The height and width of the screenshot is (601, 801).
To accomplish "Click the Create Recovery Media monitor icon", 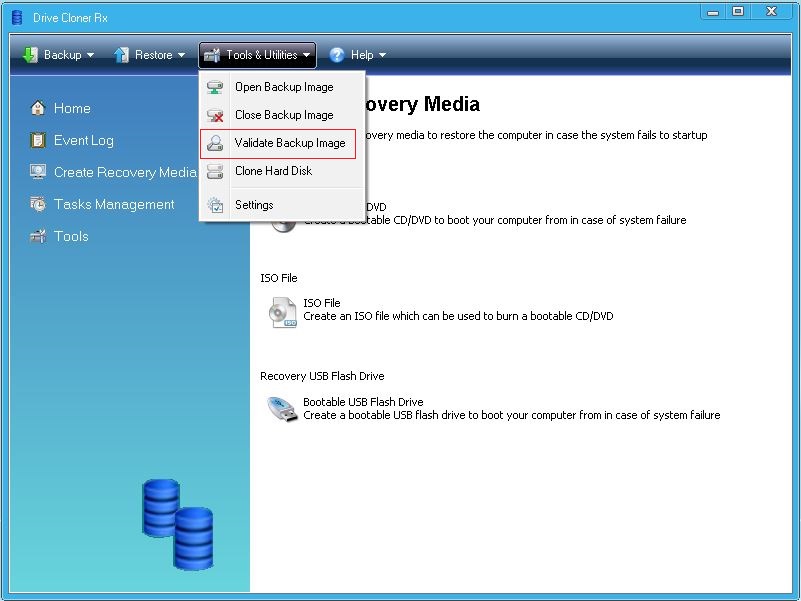I will [x=38, y=172].
